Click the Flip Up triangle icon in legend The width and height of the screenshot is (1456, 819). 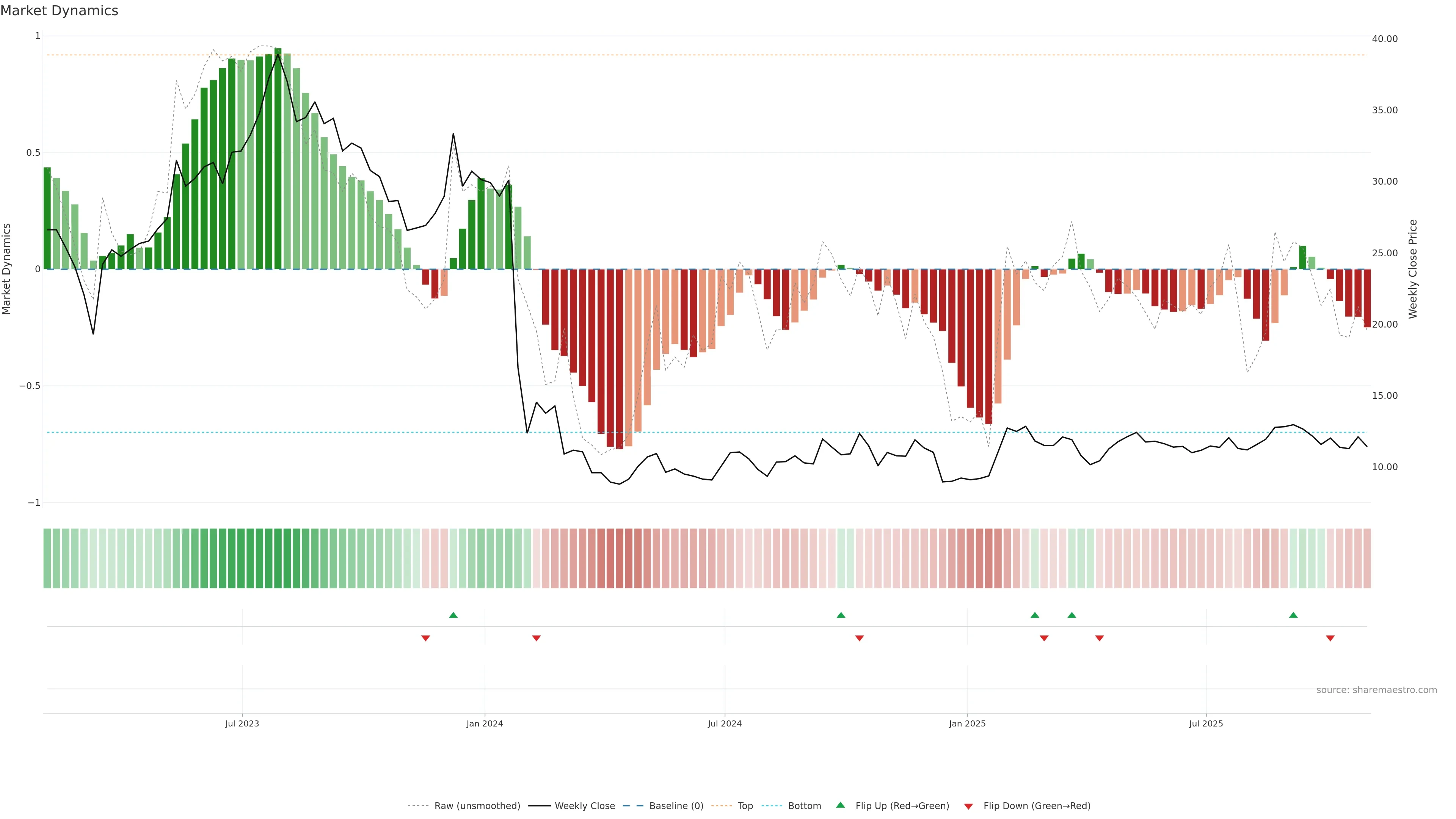[841, 805]
